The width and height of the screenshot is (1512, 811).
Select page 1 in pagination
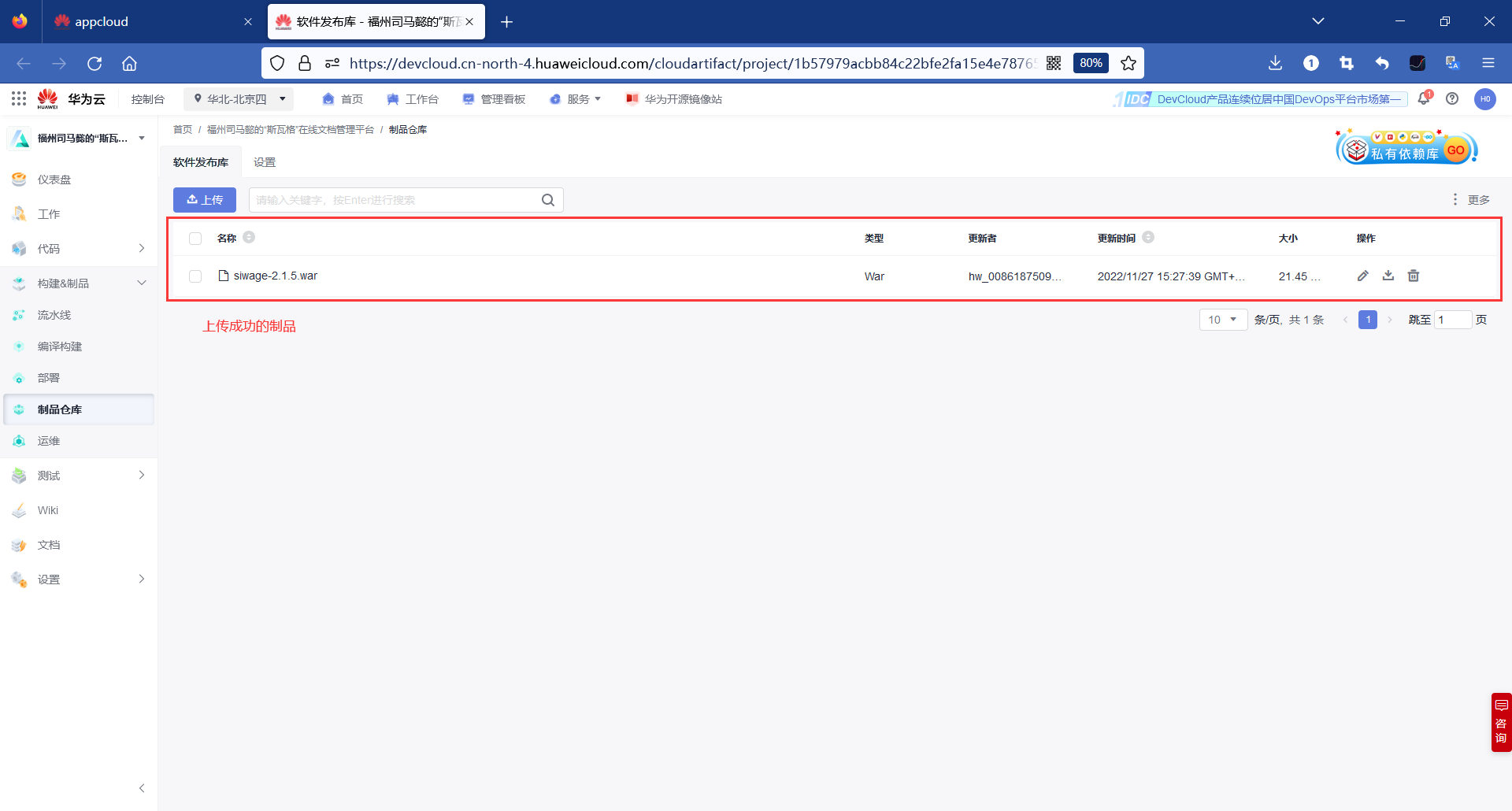tap(1368, 320)
